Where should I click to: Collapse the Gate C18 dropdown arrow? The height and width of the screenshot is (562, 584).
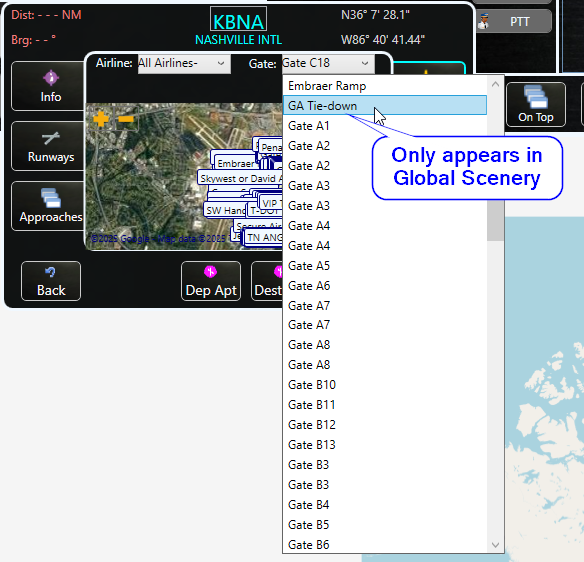pyautogui.click(x=365, y=64)
